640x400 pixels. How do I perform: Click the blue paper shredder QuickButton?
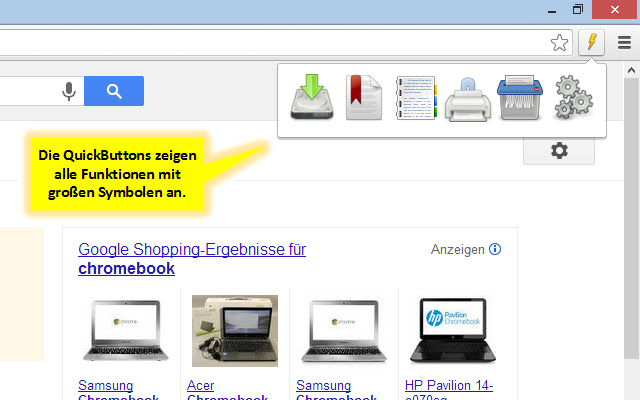(520, 97)
